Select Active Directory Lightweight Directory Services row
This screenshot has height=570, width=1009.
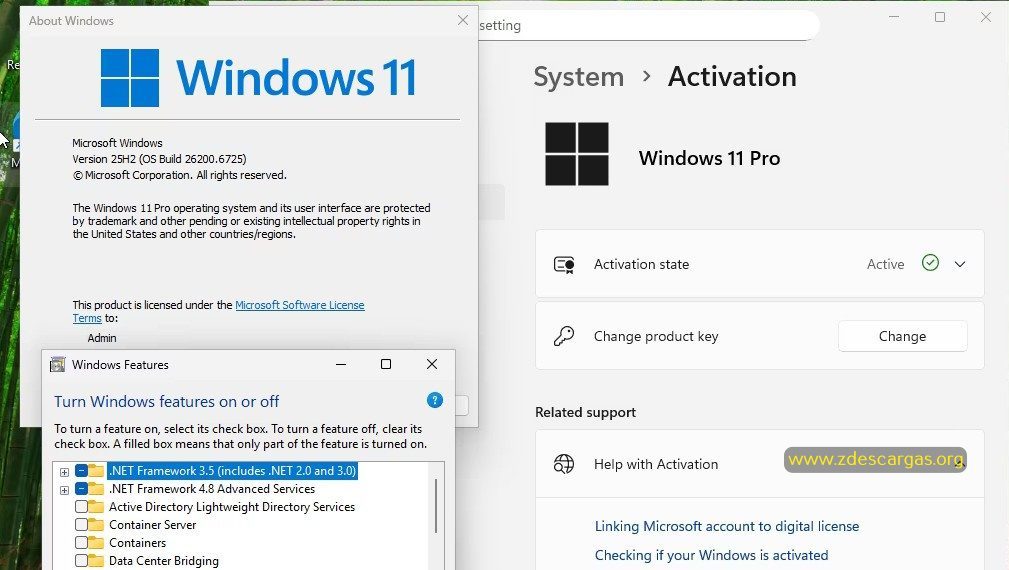coord(232,506)
